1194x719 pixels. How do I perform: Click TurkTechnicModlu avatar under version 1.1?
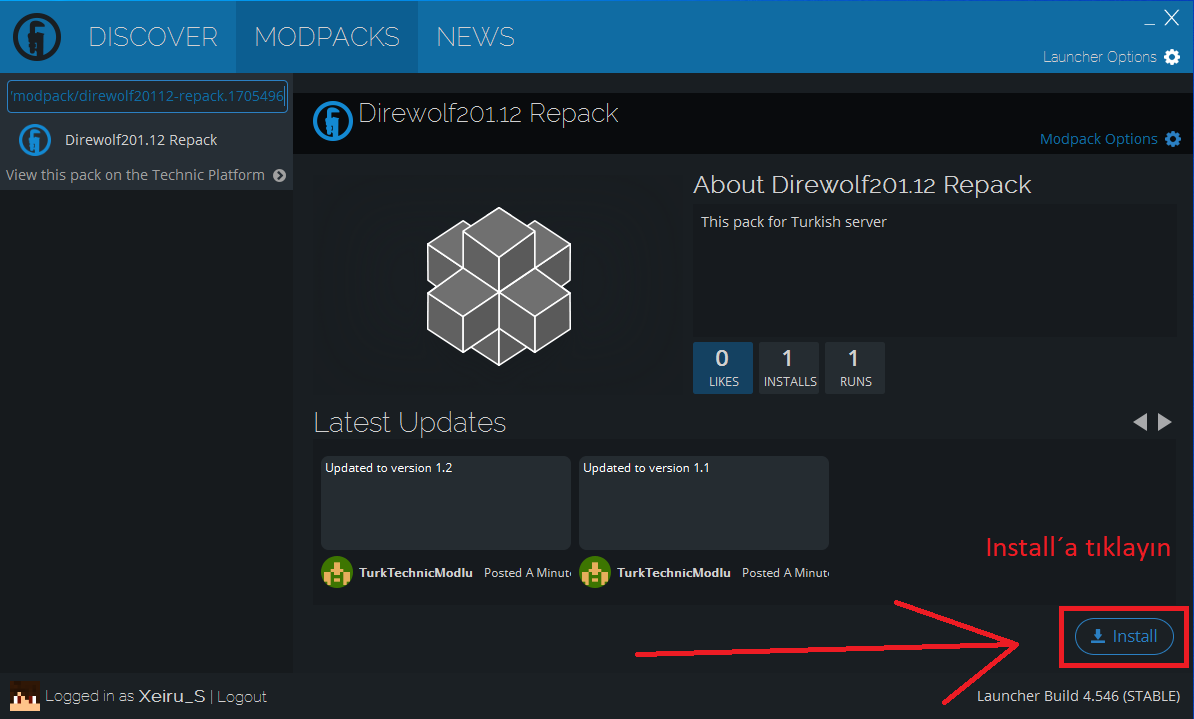pyautogui.click(x=595, y=572)
